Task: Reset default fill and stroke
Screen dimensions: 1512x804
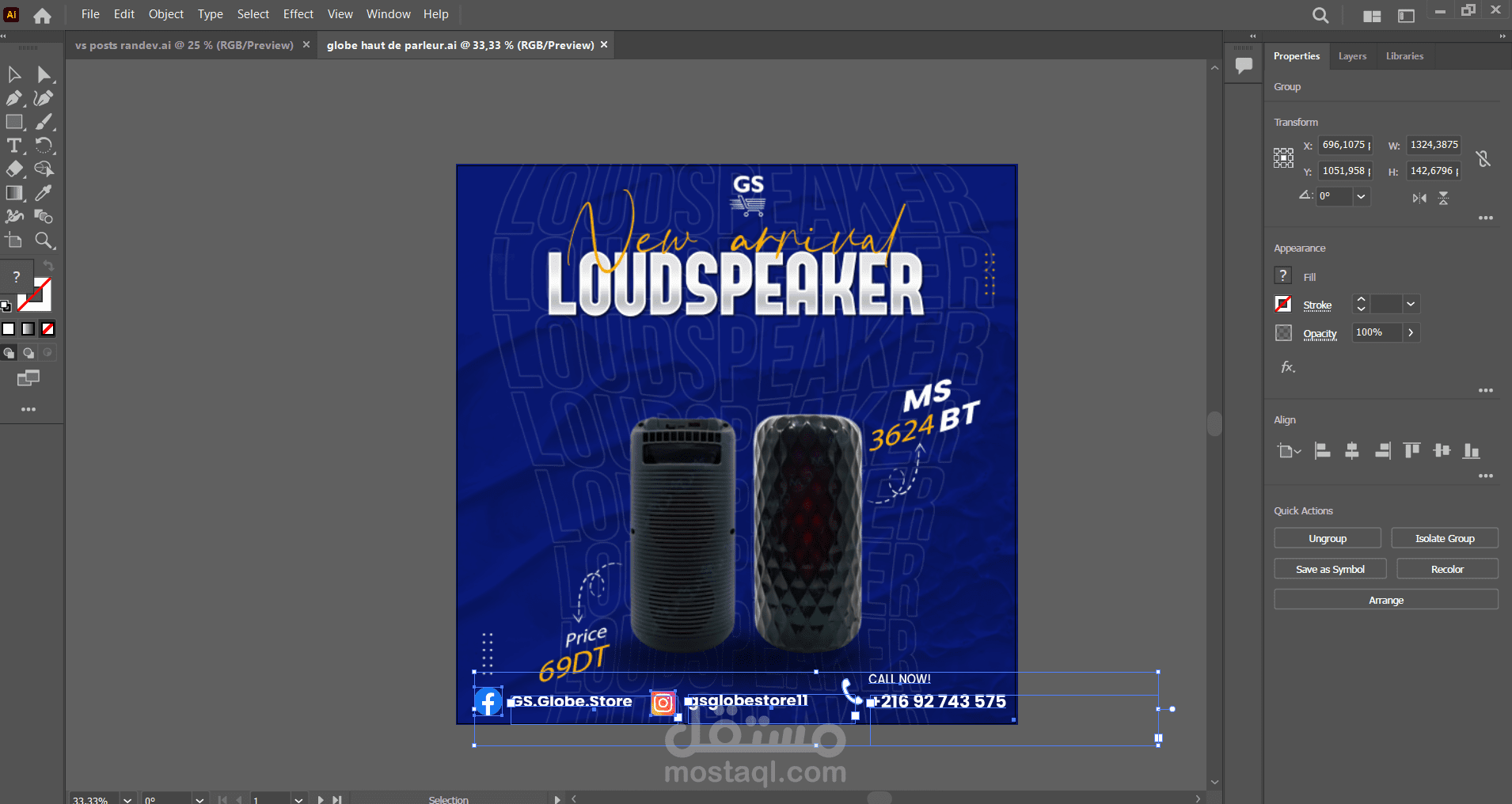Action: coord(6,305)
